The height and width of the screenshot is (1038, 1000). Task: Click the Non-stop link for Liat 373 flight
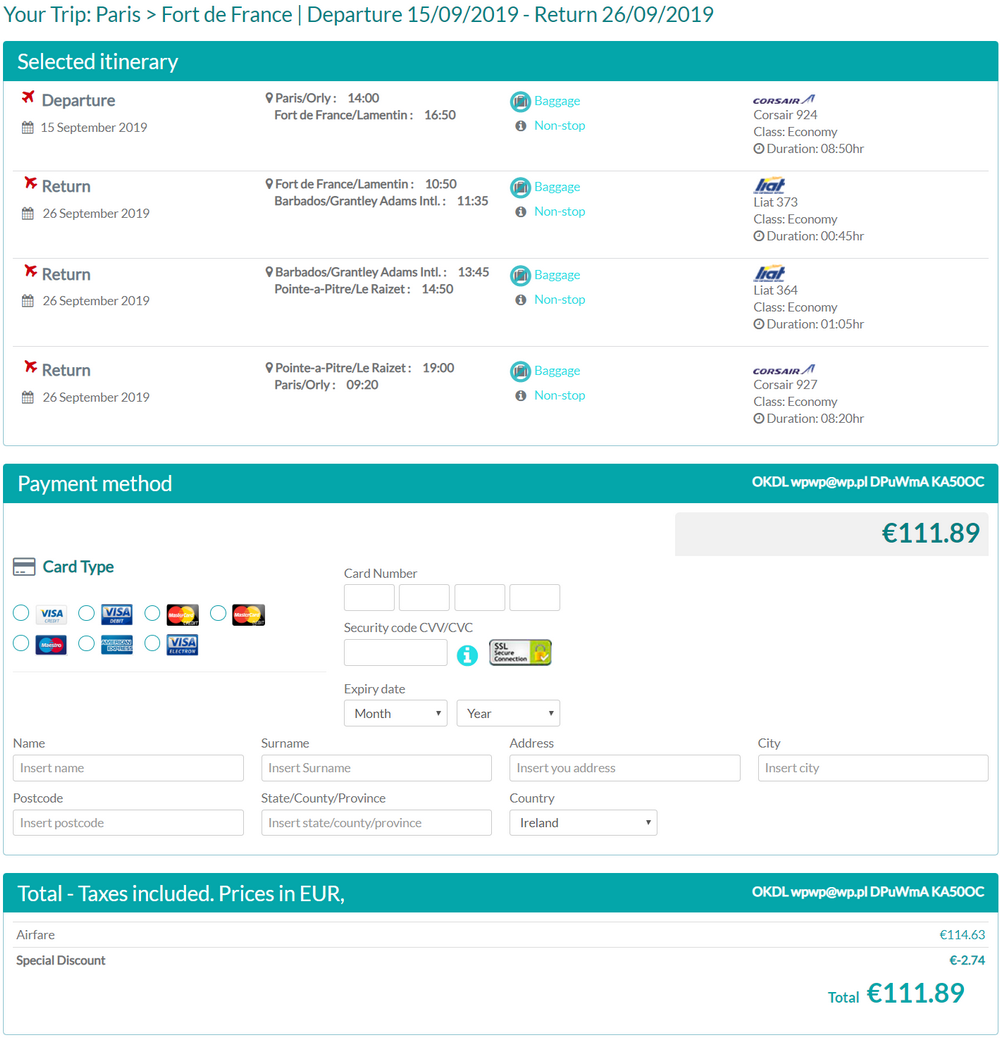click(x=560, y=212)
